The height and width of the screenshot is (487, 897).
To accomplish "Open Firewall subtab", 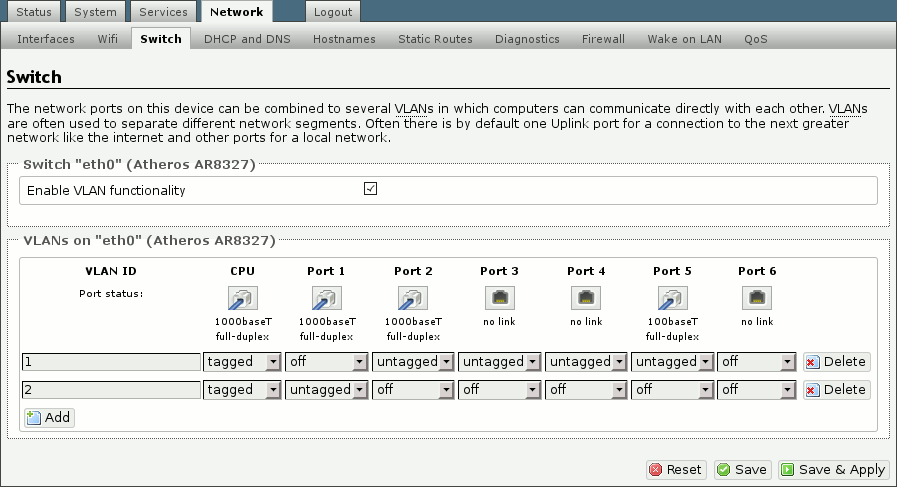I will 604,39.
